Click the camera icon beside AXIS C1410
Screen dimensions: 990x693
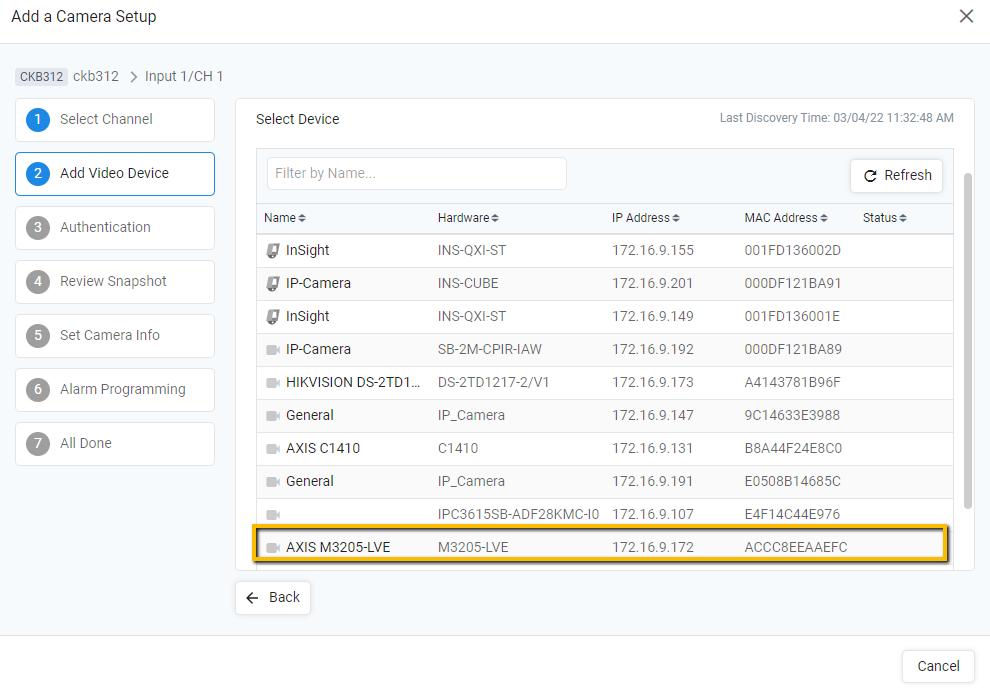(x=273, y=449)
